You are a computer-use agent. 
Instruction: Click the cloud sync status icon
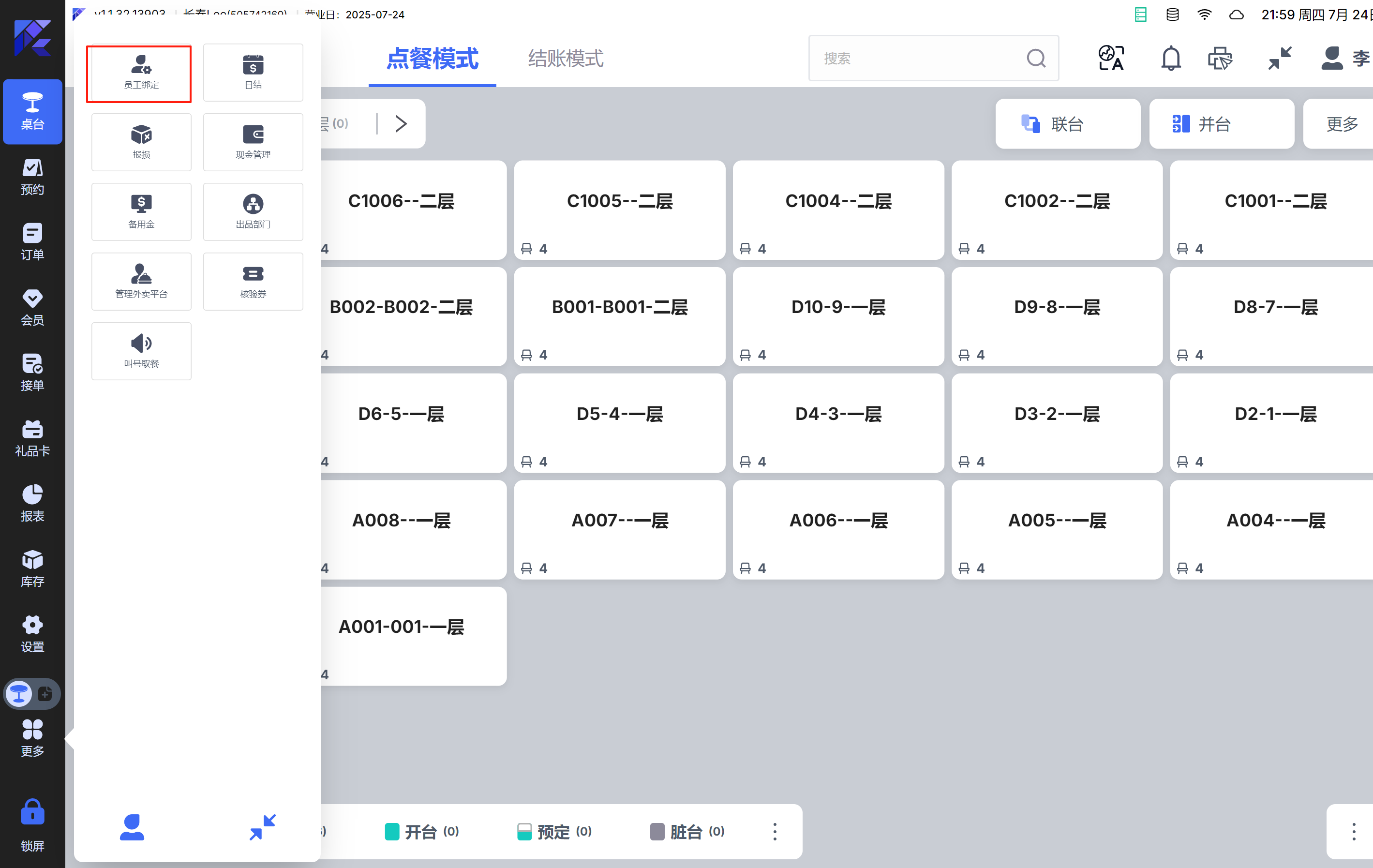tap(1236, 14)
